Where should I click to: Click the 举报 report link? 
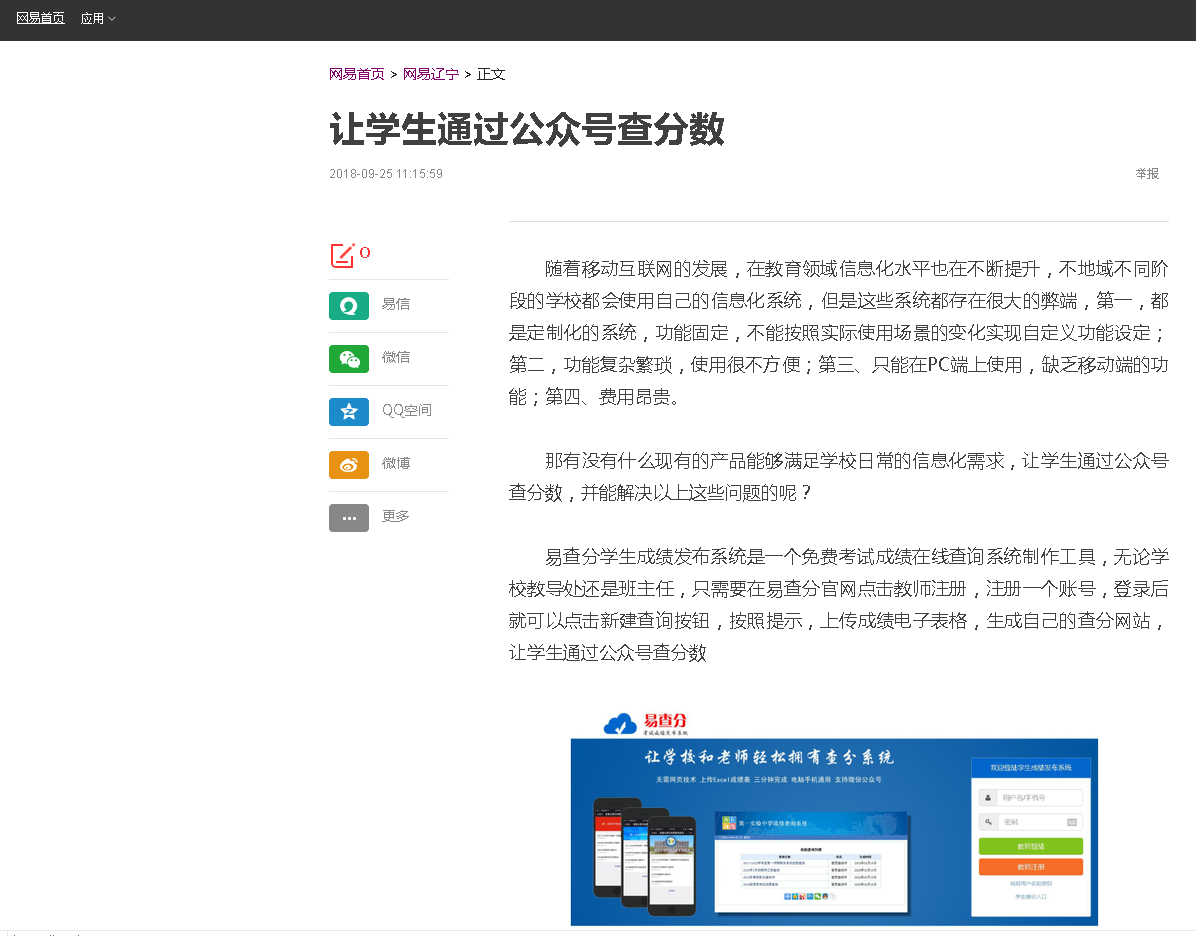click(1147, 174)
